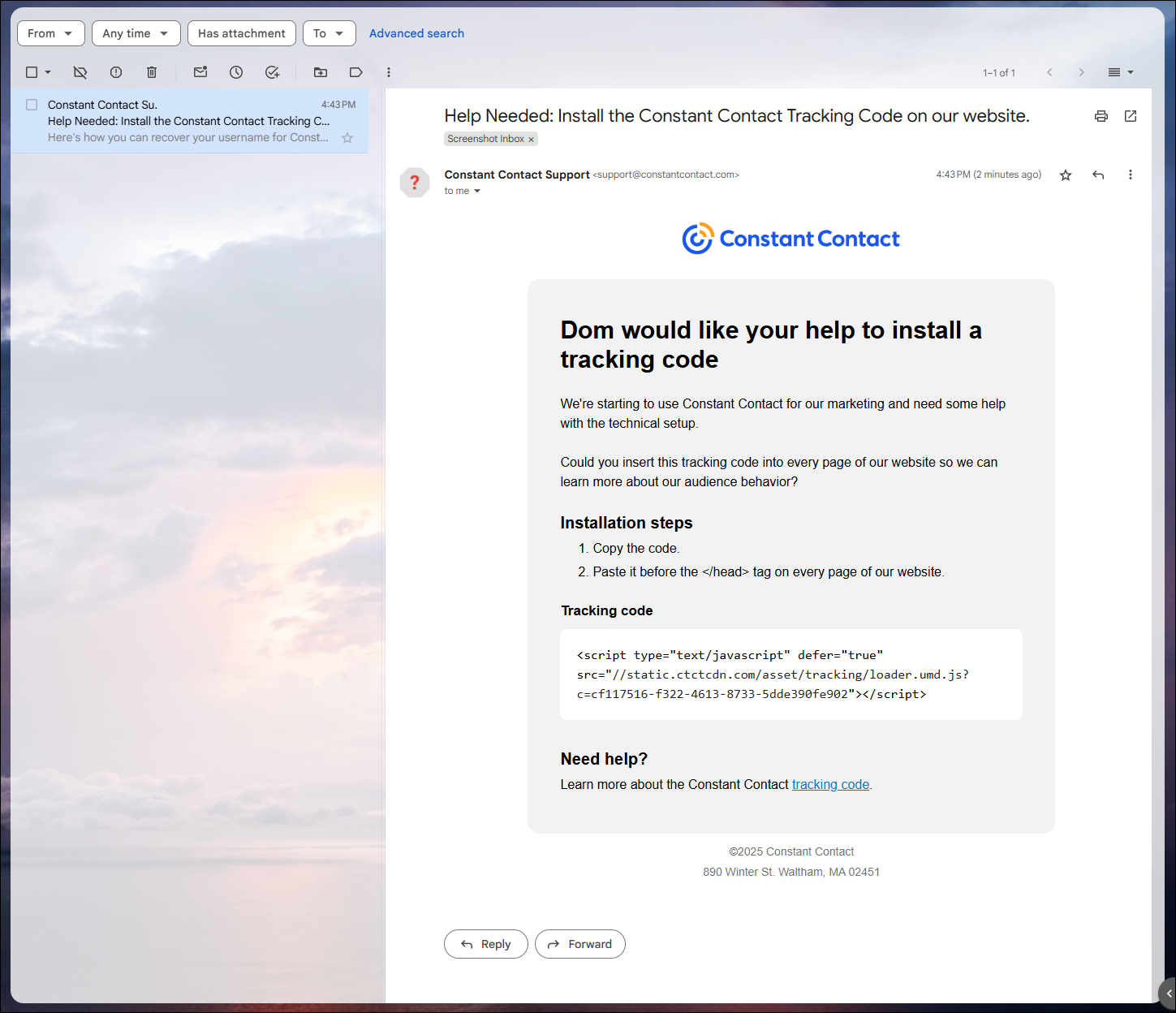The image size is (1176, 1013).
Task: Click the Reply button
Action: 485,944
